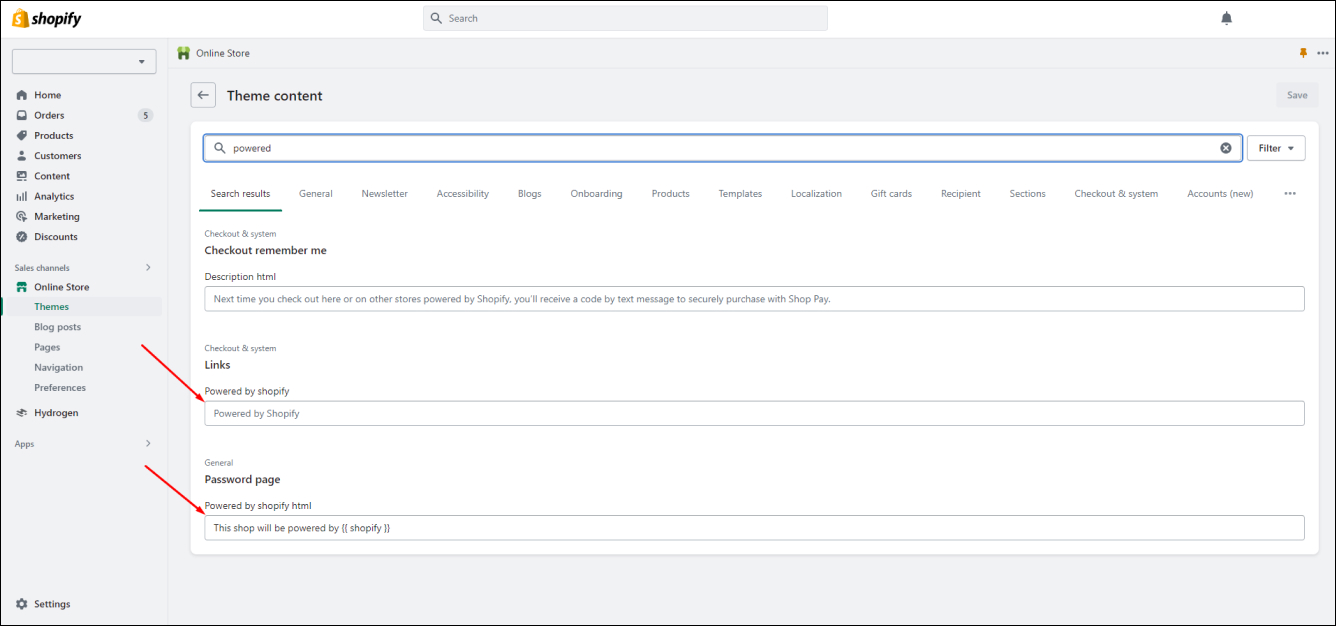The width and height of the screenshot is (1336, 626).
Task: Open Blog posts in the sidebar
Action: pyautogui.click(x=57, y=327)
